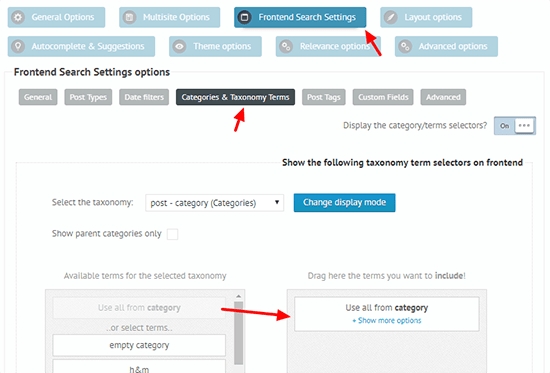550x373 pixels.
Task: Click the Frontend Search Settings window icon
Action: pyautogui.click(x=244, y=17)
